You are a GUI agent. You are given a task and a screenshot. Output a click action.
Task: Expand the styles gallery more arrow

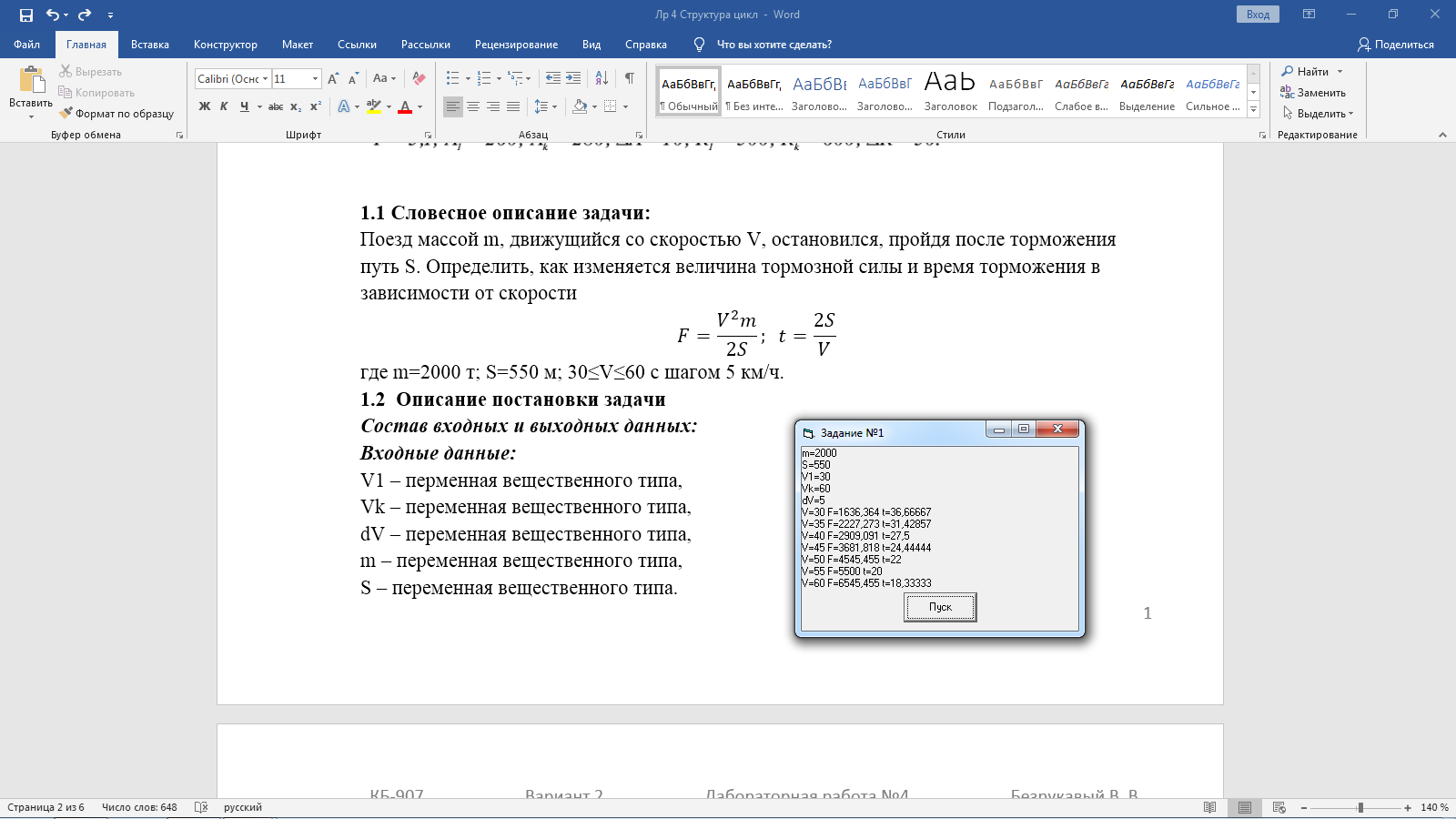coord(1253,109)
